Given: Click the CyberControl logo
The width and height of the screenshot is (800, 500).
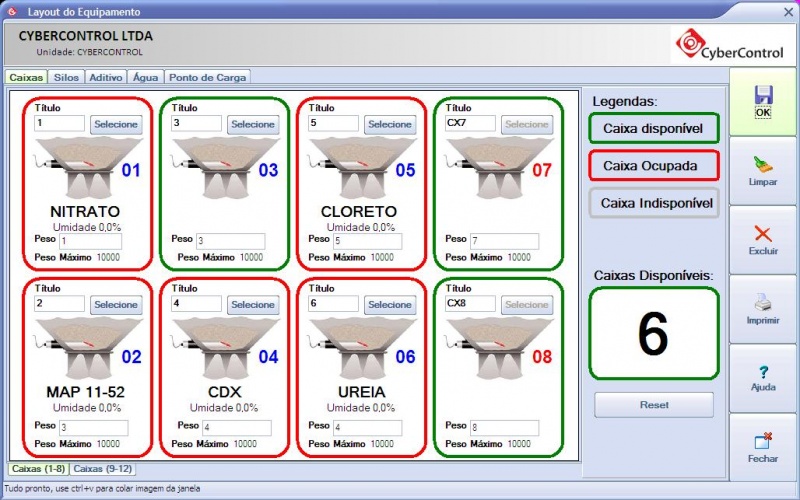Looking at the screenshot, I should pos(729,45).
